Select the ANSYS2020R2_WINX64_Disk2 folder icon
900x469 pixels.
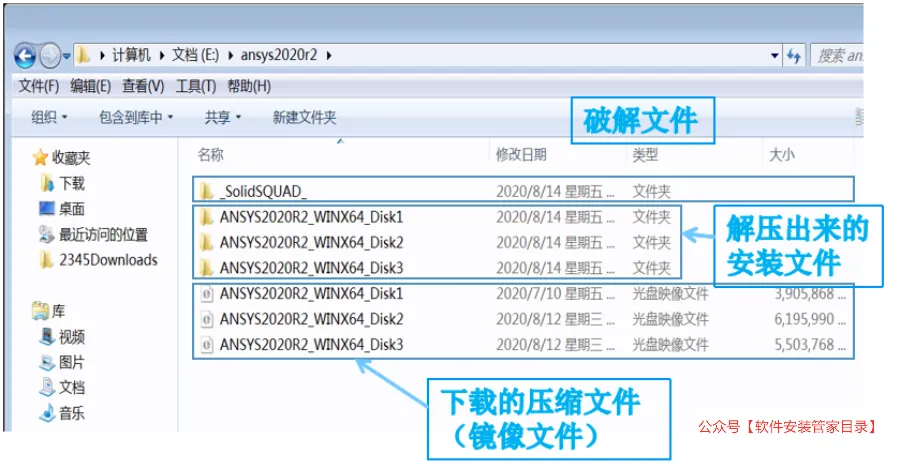tap(207, 242)
